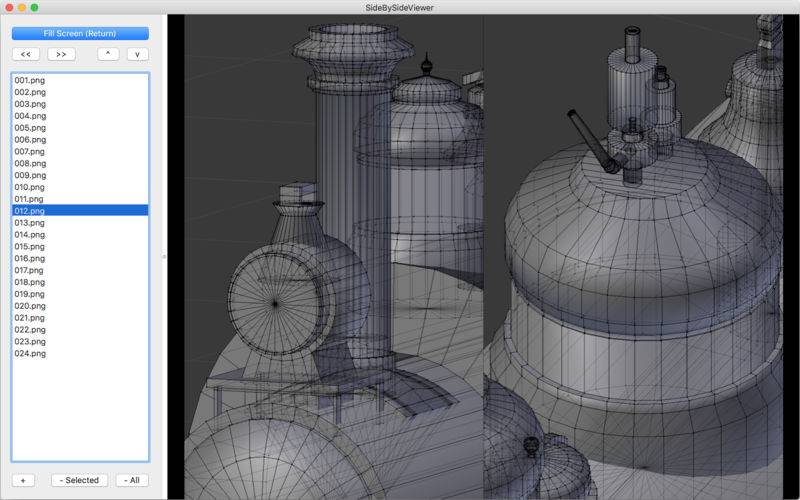The width and height of the screenshot is (800, 500).
Task: Choose 024.png at the list bottom
Action: pos(30,353)
